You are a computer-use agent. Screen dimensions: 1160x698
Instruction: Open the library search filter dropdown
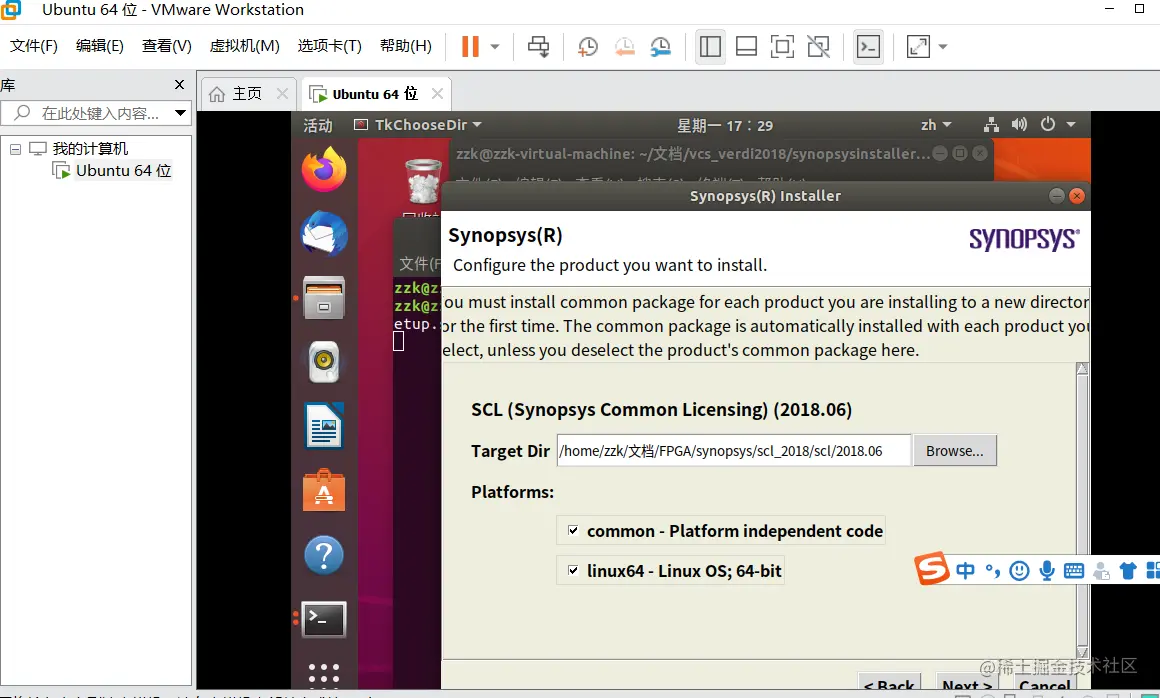tap(180, 113)
